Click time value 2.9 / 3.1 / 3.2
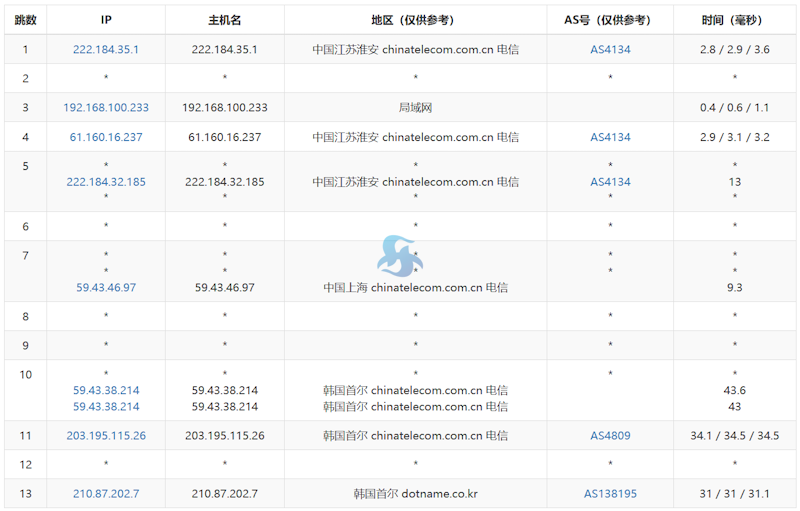The height and width of the screenshot is (511, 800). [x=735, y=137]
